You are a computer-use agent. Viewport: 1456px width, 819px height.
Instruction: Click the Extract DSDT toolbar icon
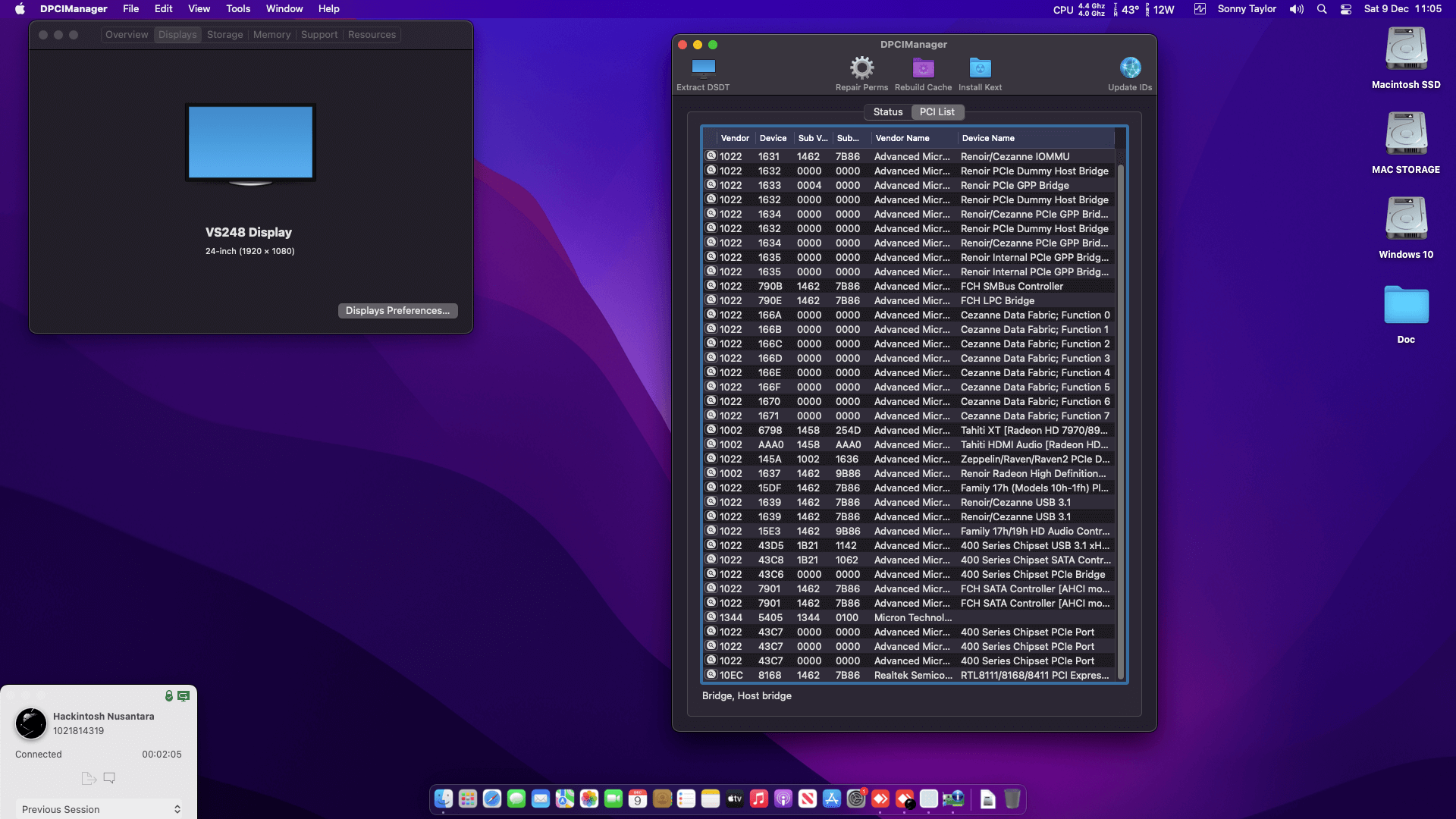[x=703, y=68]
